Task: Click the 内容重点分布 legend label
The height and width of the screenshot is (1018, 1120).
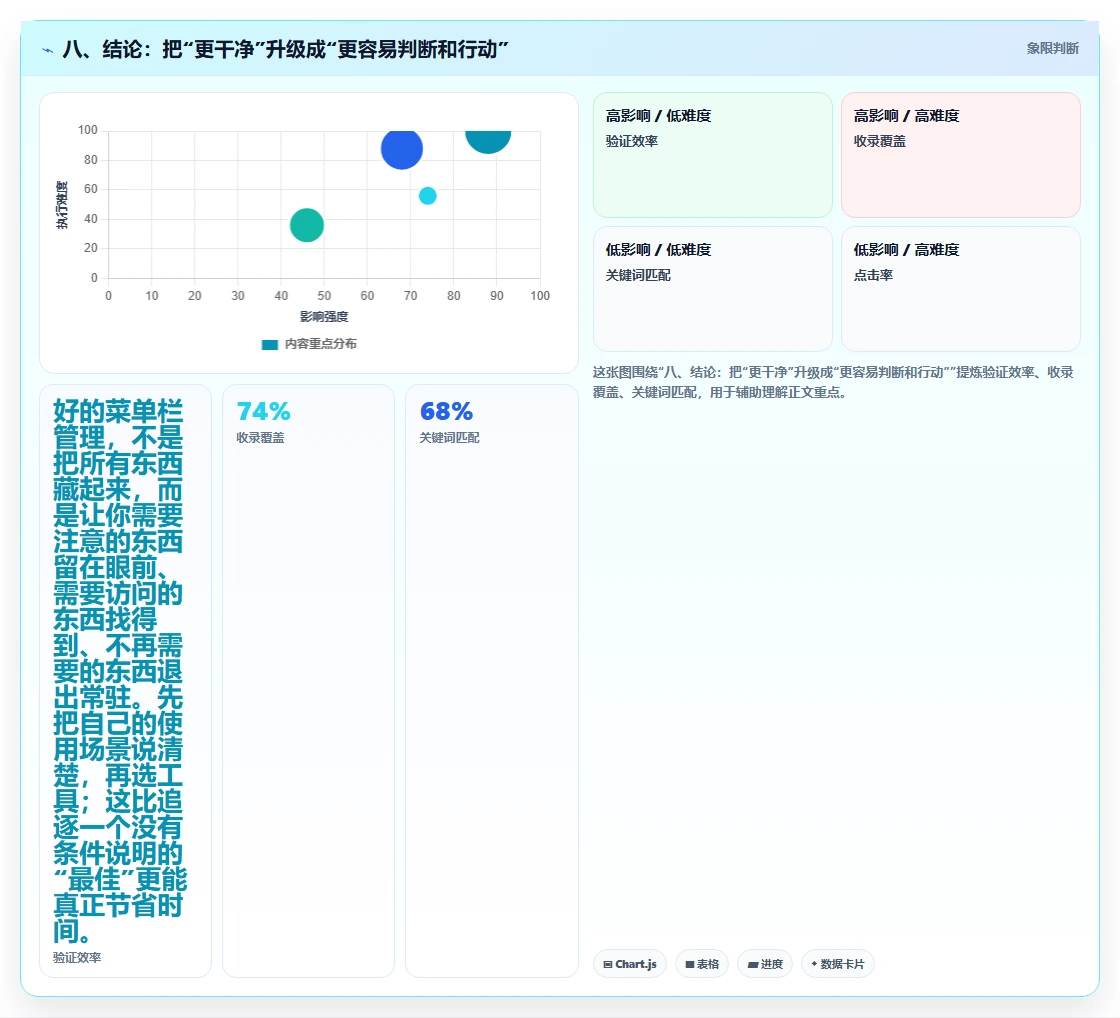Action: tap(321, 344)
